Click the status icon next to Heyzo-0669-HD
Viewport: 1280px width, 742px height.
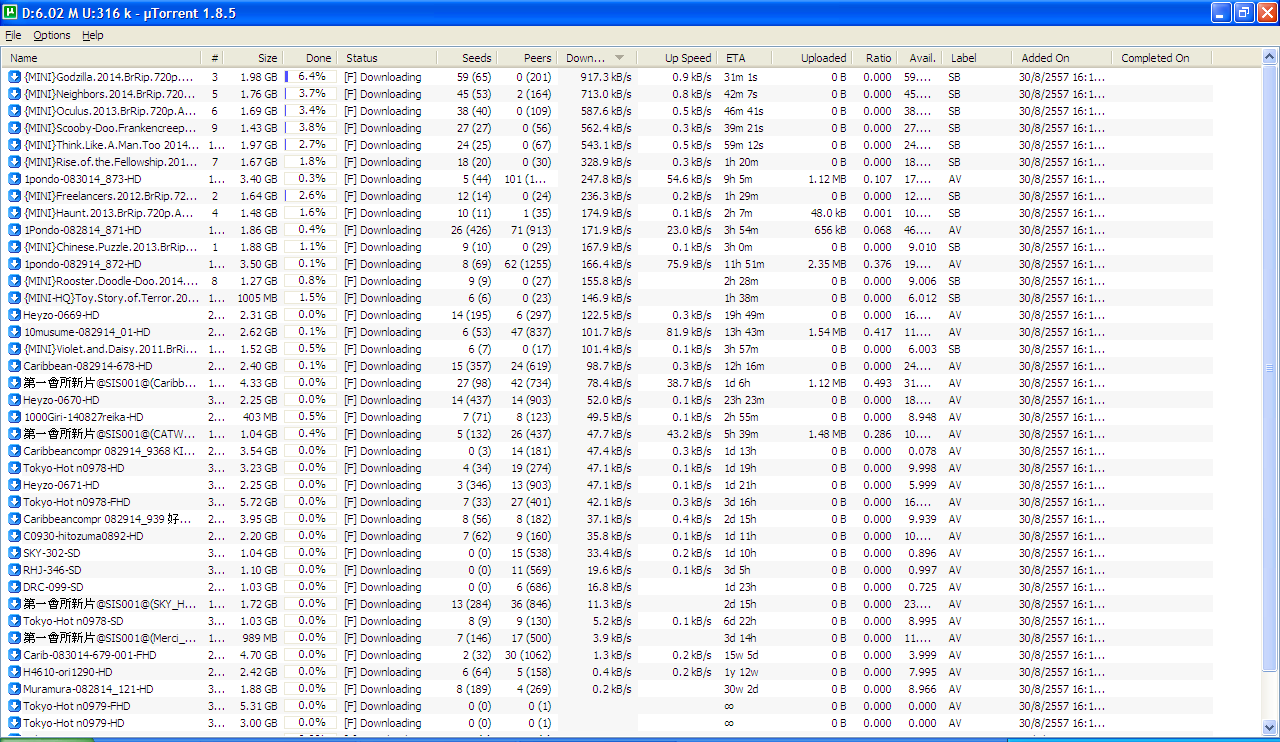(15, 315)
